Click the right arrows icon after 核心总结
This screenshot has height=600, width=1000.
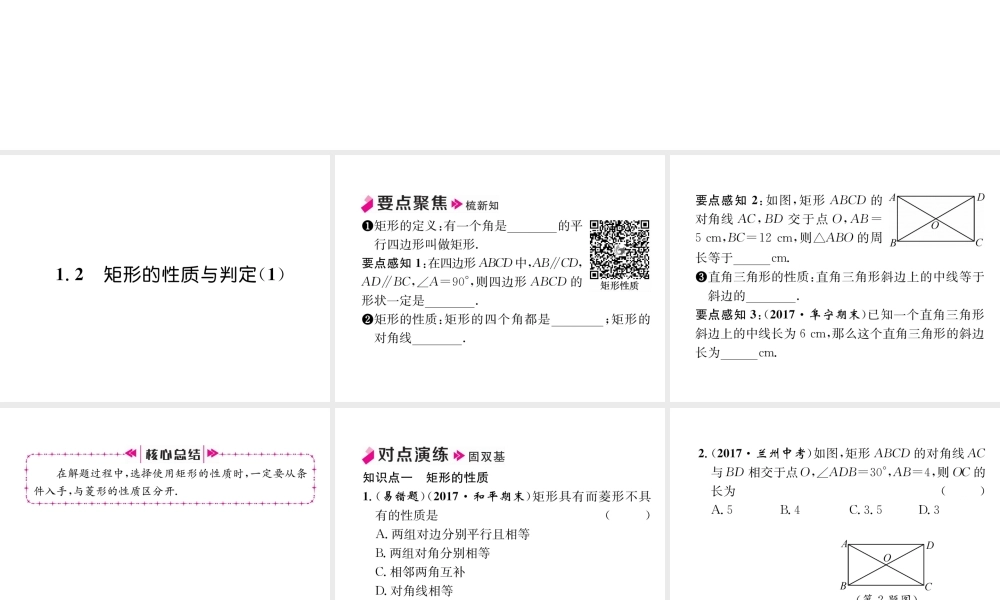point(212,453)
